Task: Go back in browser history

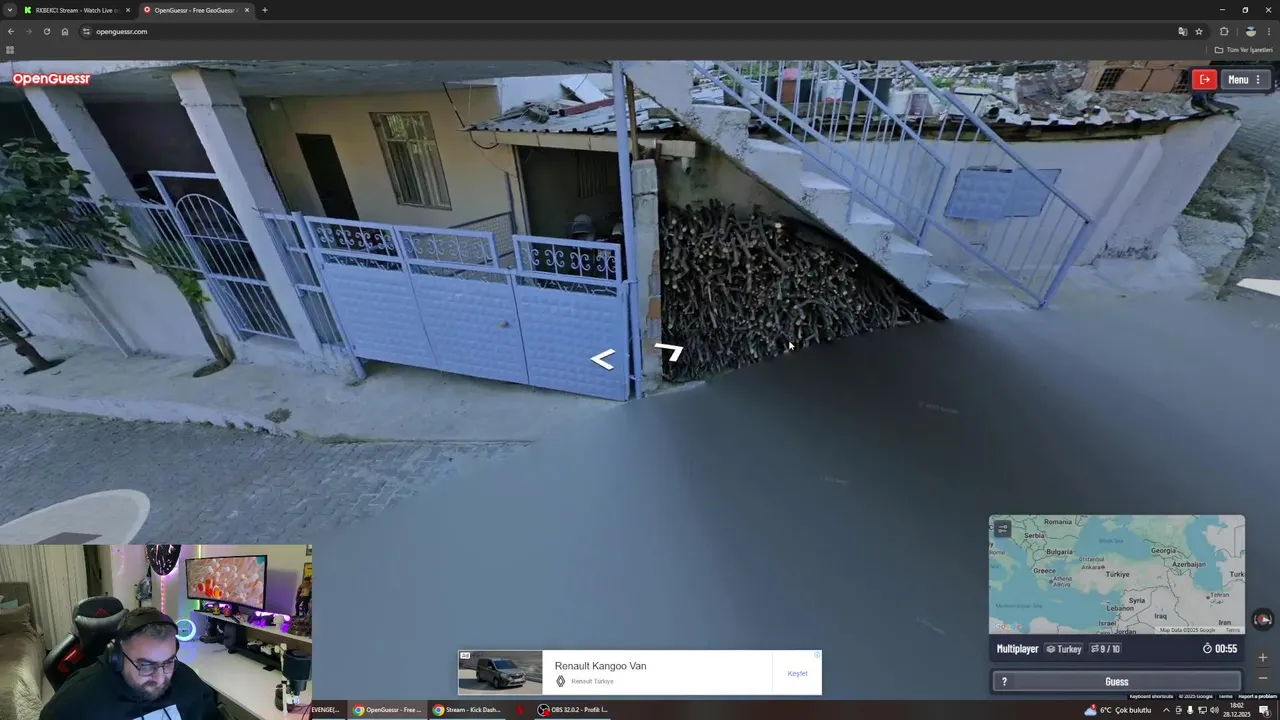Action: (x=11, y=31)
